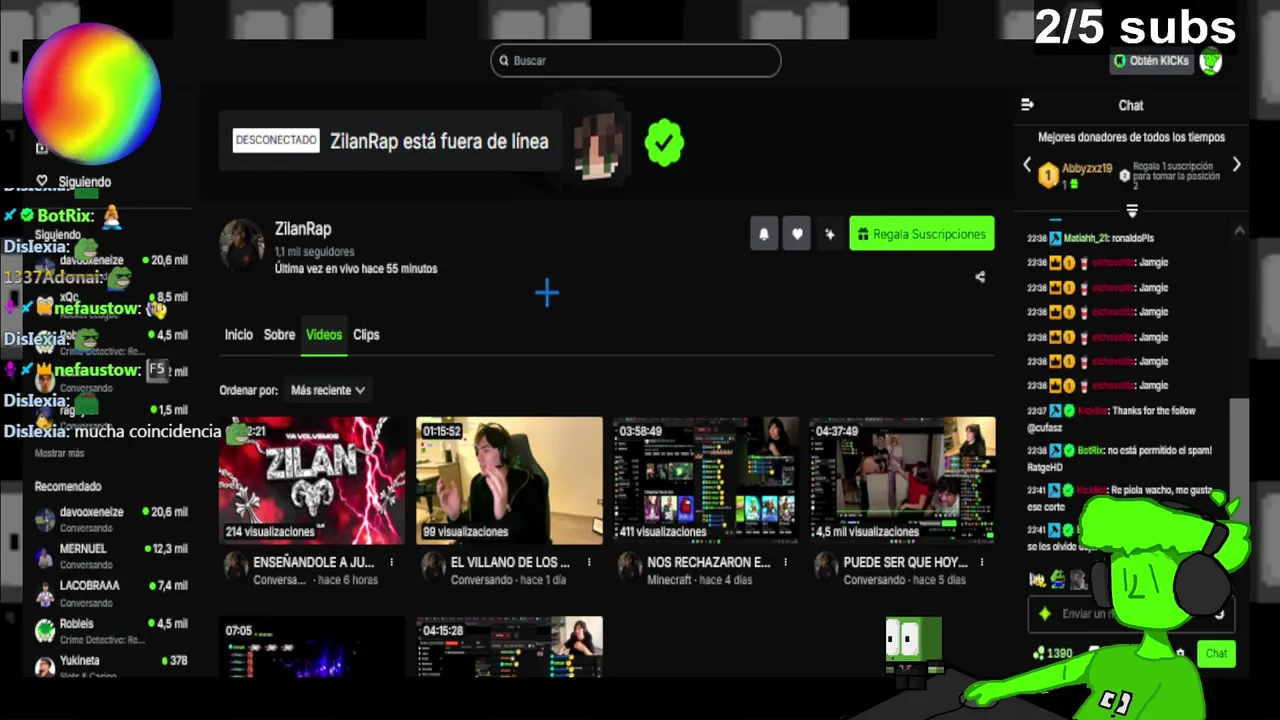Open Siguiendo heading with heart in sidebar
The height and width of the screenshot is (720, 1280).
[x=74, y=182]
